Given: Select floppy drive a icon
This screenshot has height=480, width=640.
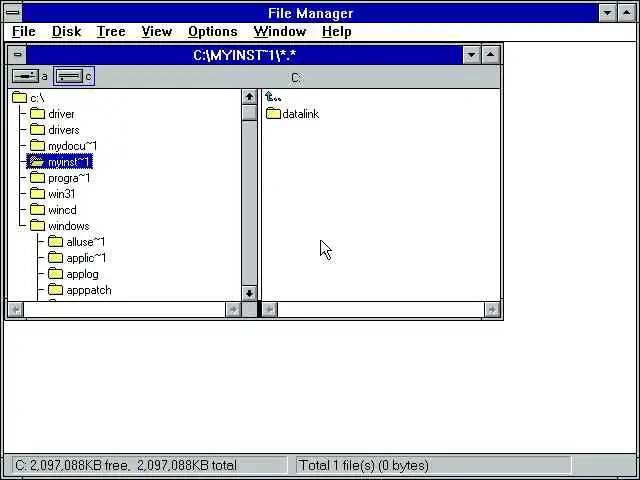Looking at the screenshot, I should [25, 76].
